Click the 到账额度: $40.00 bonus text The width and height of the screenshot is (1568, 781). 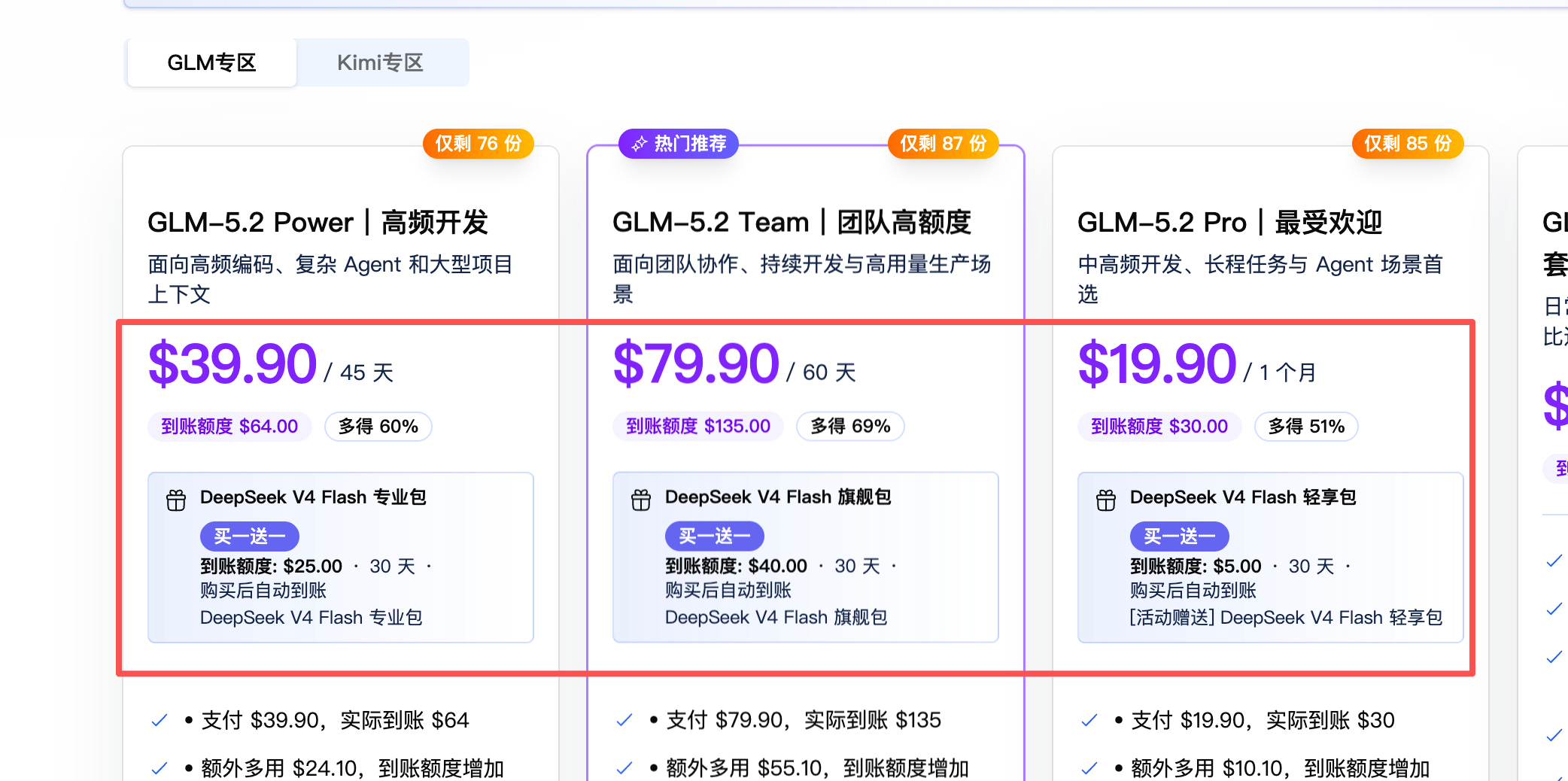point(736,566)
